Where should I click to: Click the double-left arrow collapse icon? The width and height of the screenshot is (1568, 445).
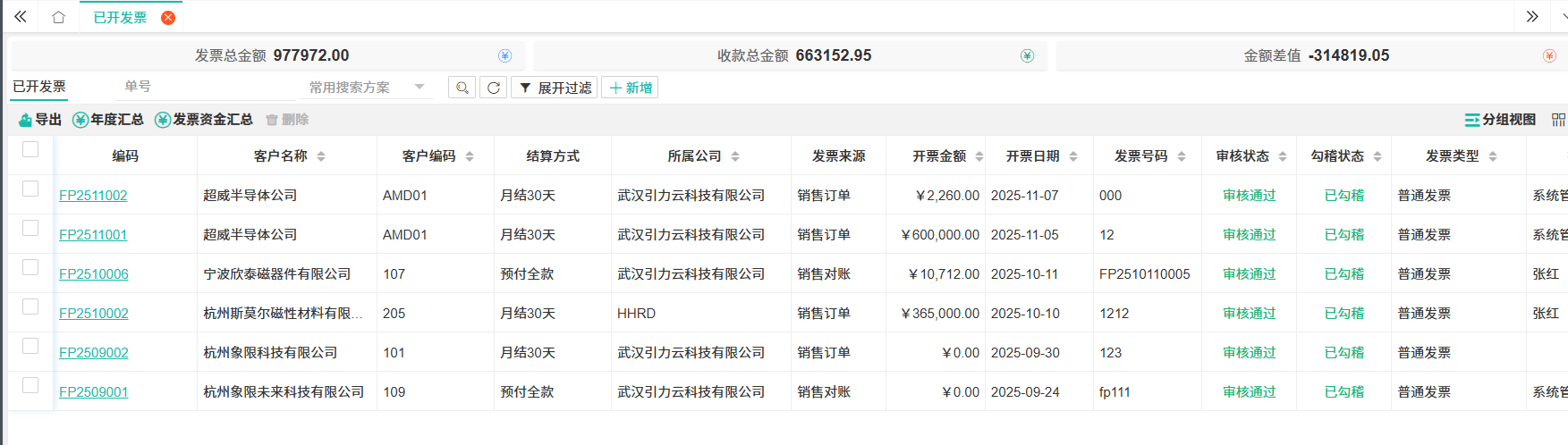(20, 17)
